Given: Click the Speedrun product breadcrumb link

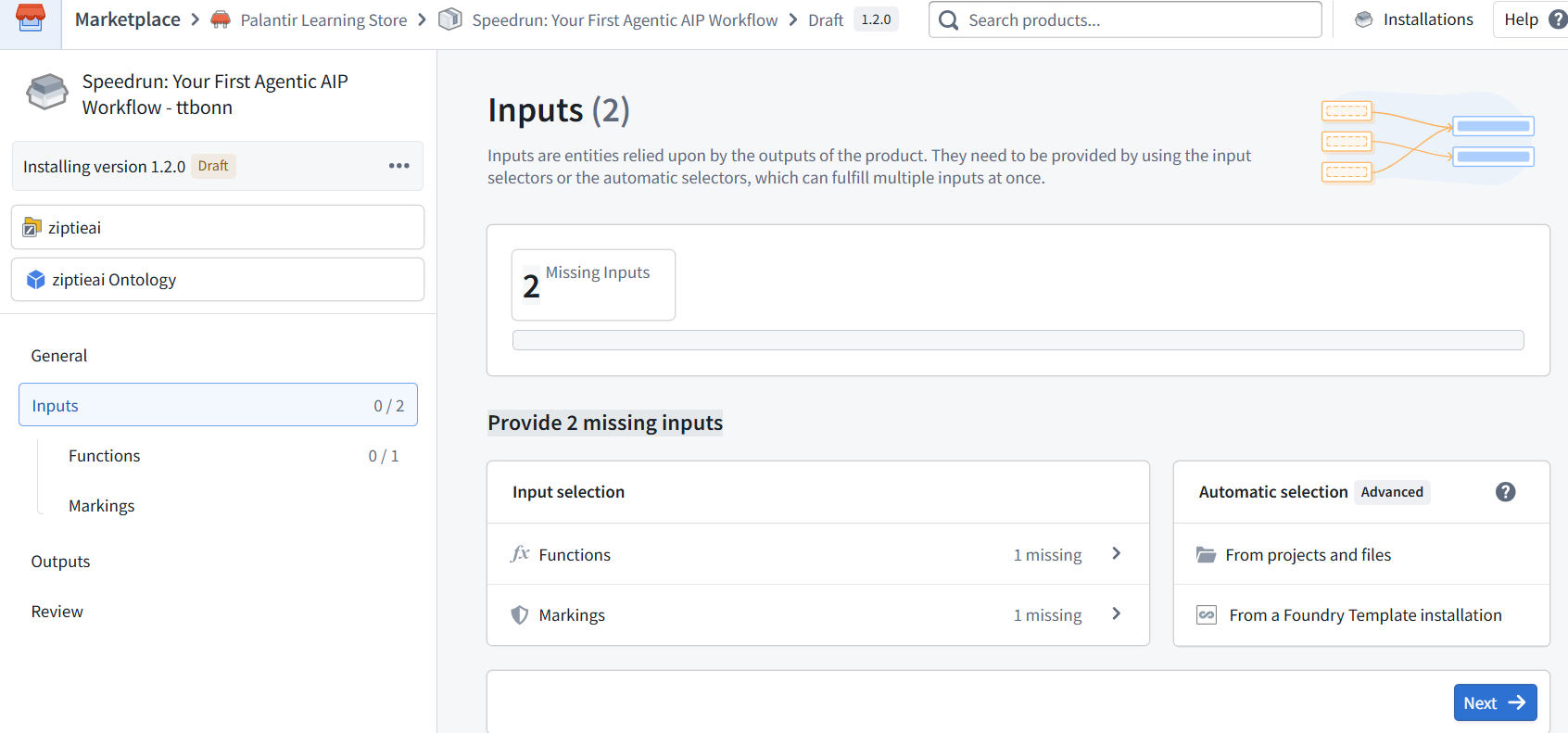Looking at the screenshot, I should point(625,20).
